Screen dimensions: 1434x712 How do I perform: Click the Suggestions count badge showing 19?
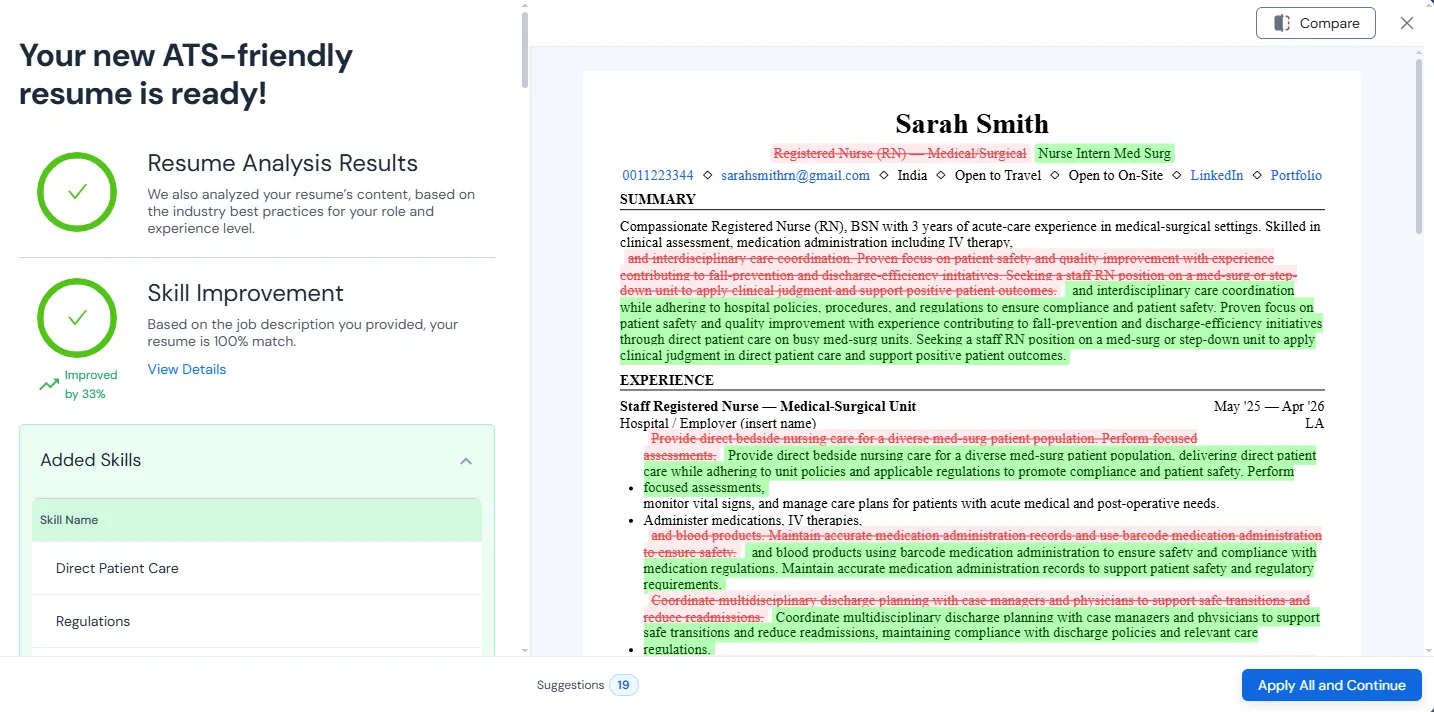[x=623, y=685]
